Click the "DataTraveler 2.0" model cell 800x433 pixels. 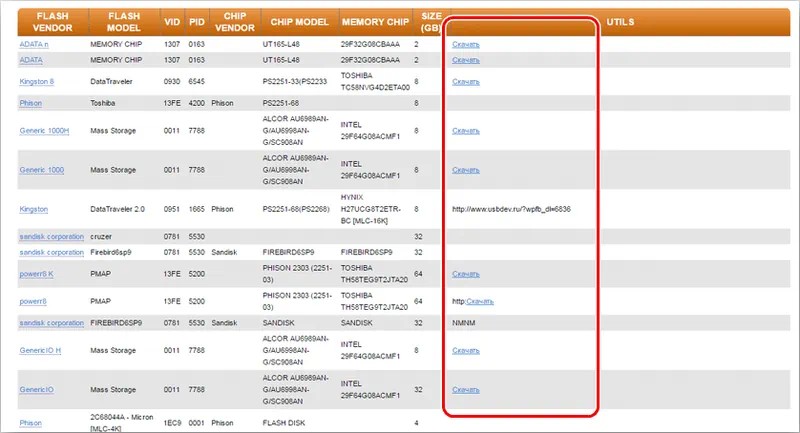coord(117,209)
